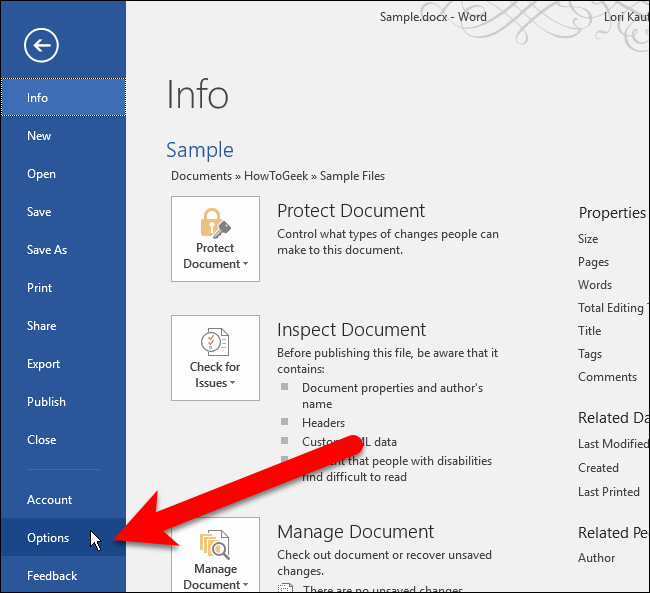Image resolution: width=650 pixels, height=593 pixels.
Task: Click the Manage Document heading text
Action: [356, 532]
